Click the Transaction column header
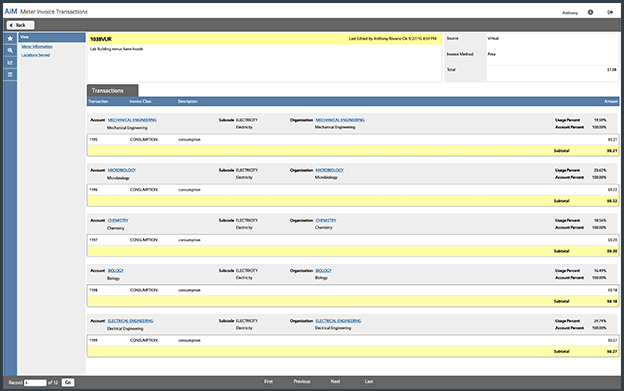624x391 pixels. pyautogui.click(x=98, y=101)
